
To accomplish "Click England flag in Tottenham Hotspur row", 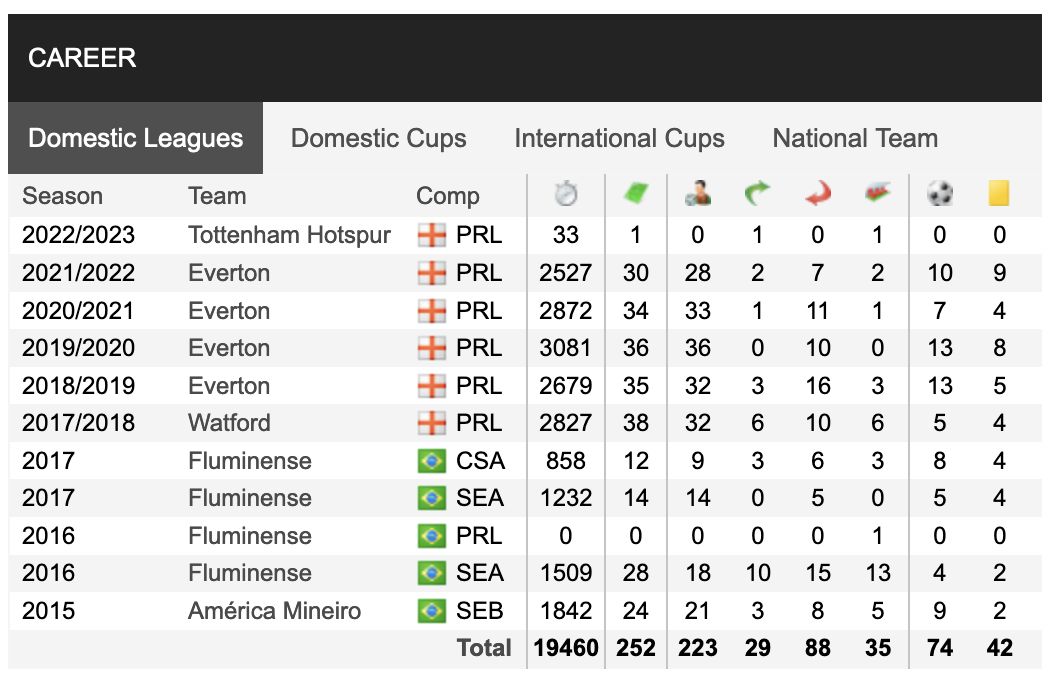I will point(431,235).
